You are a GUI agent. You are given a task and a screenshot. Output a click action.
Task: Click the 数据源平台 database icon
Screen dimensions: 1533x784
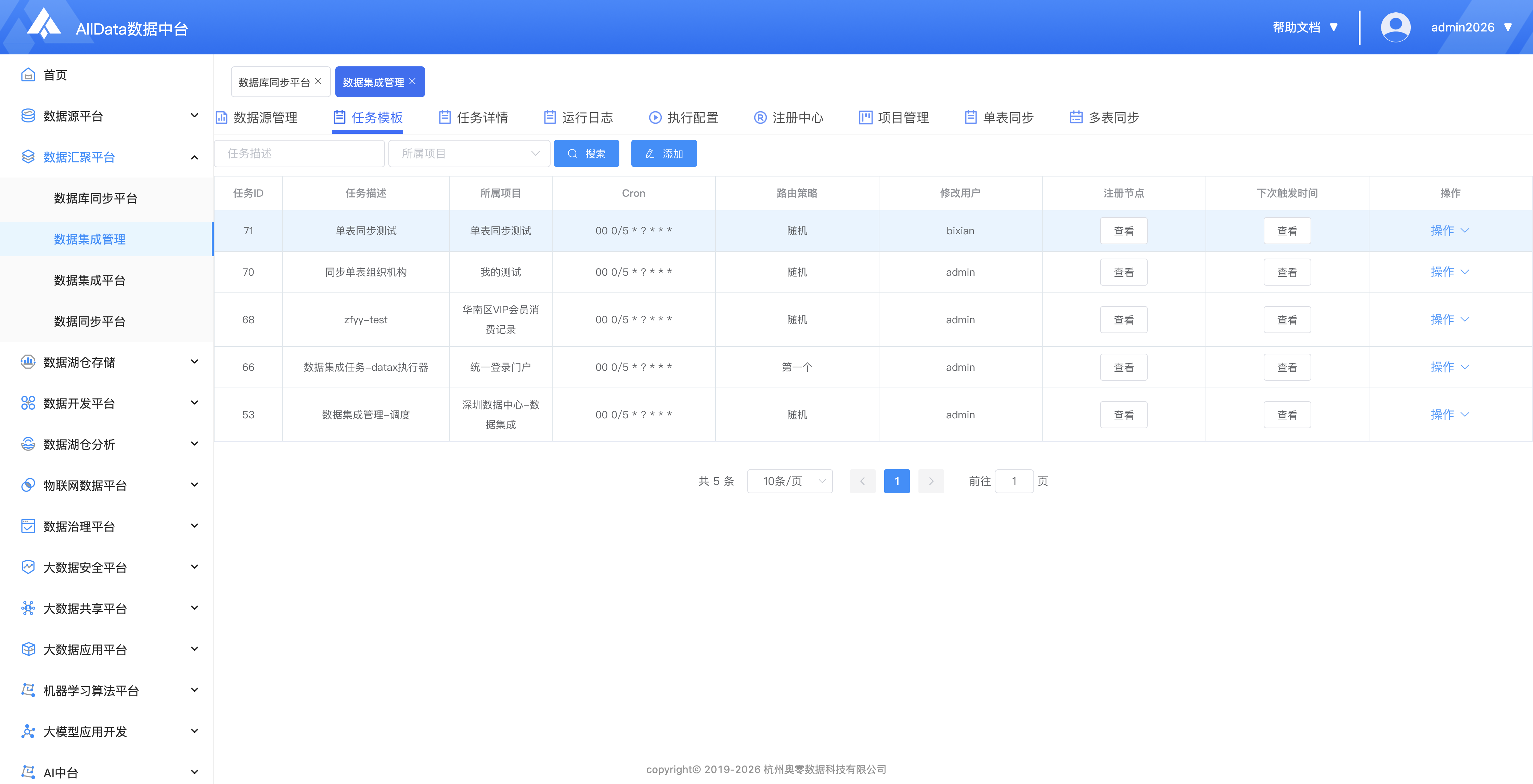(x=28, y=116)
